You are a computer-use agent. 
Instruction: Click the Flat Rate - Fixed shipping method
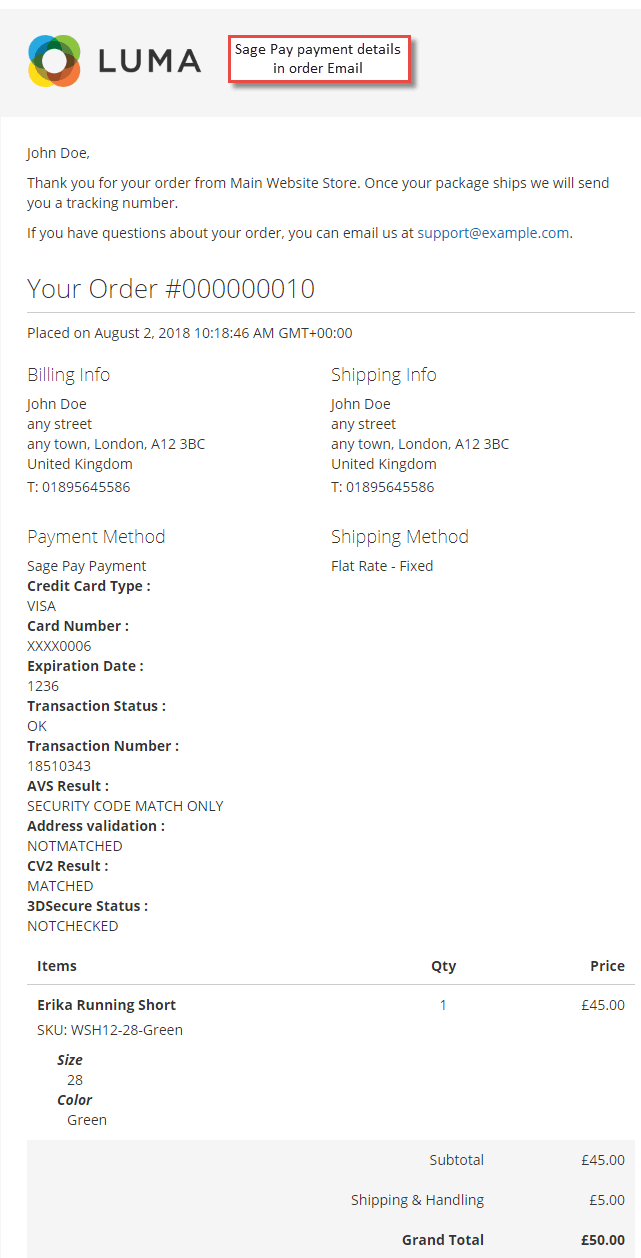[382, 566]
